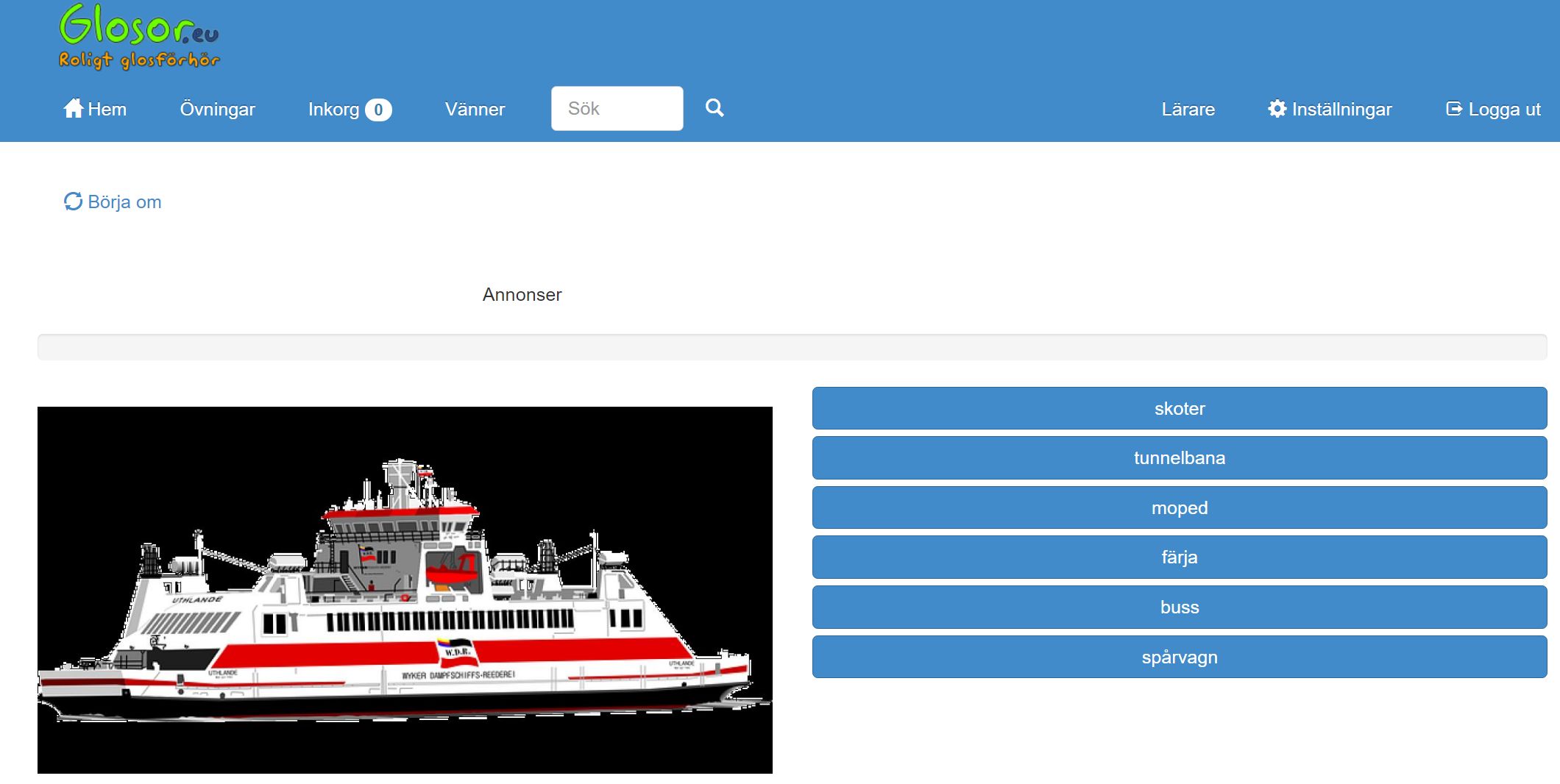The height and width of the screenshot is (784, 1560).
Task: Pick "moped" as the answer
Action: click(x=1179, y=507)
